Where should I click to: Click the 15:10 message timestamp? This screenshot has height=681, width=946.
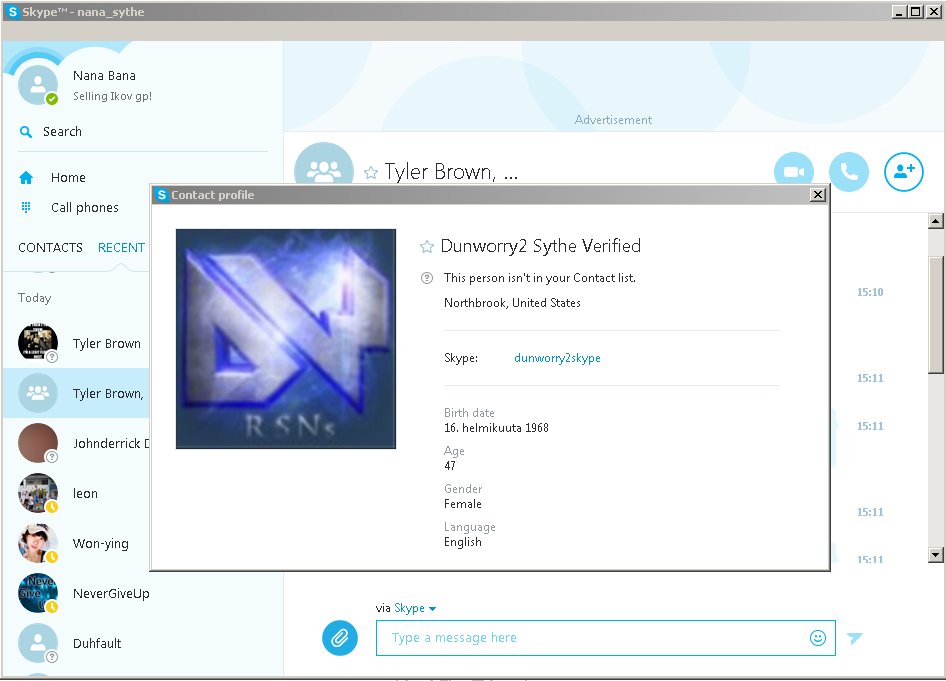coord(870,292)
